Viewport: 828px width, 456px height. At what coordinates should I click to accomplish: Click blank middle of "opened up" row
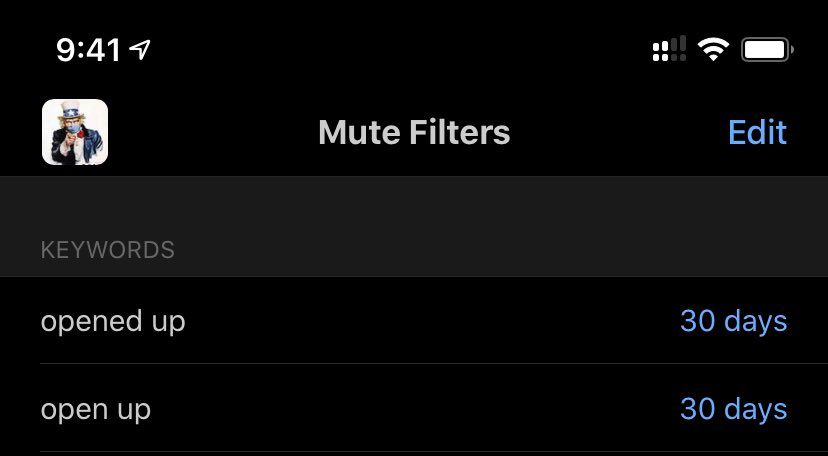point(420,322)
